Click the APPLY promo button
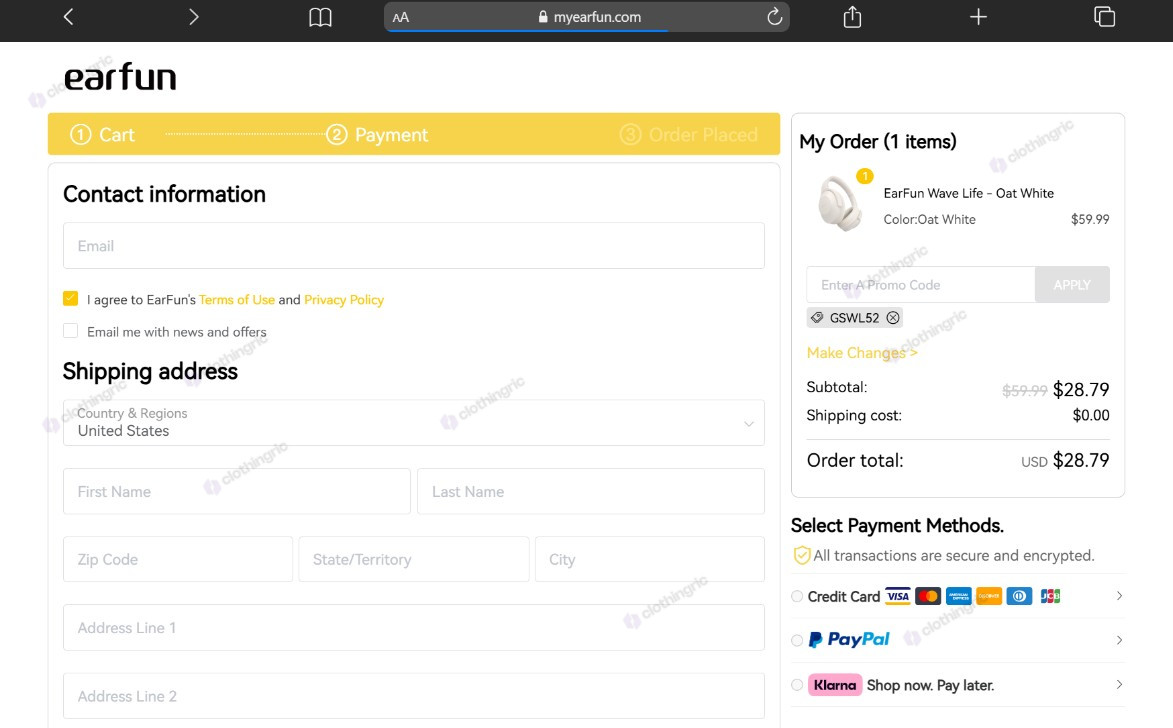 1072,284
